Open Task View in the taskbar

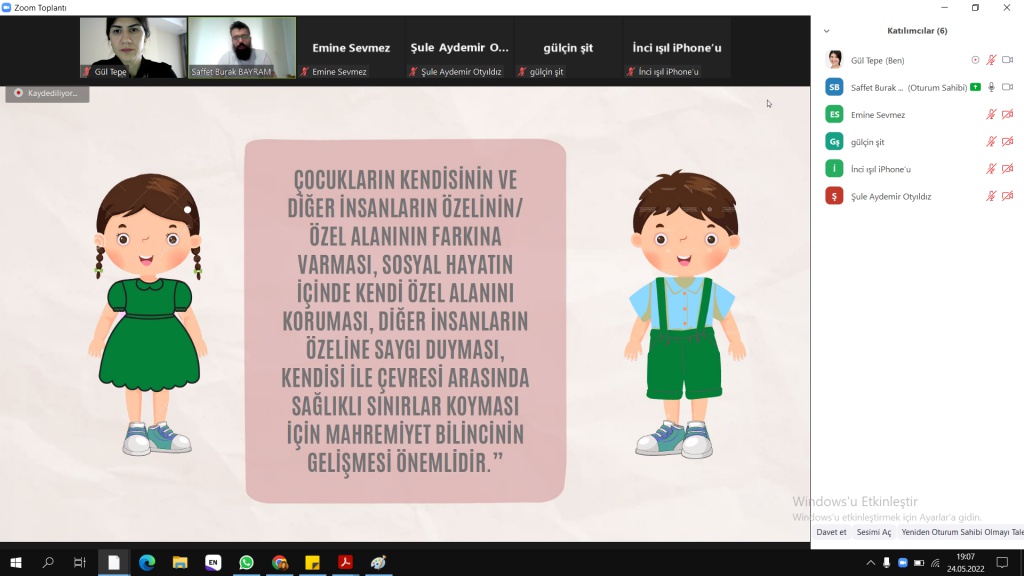(80, 563)
